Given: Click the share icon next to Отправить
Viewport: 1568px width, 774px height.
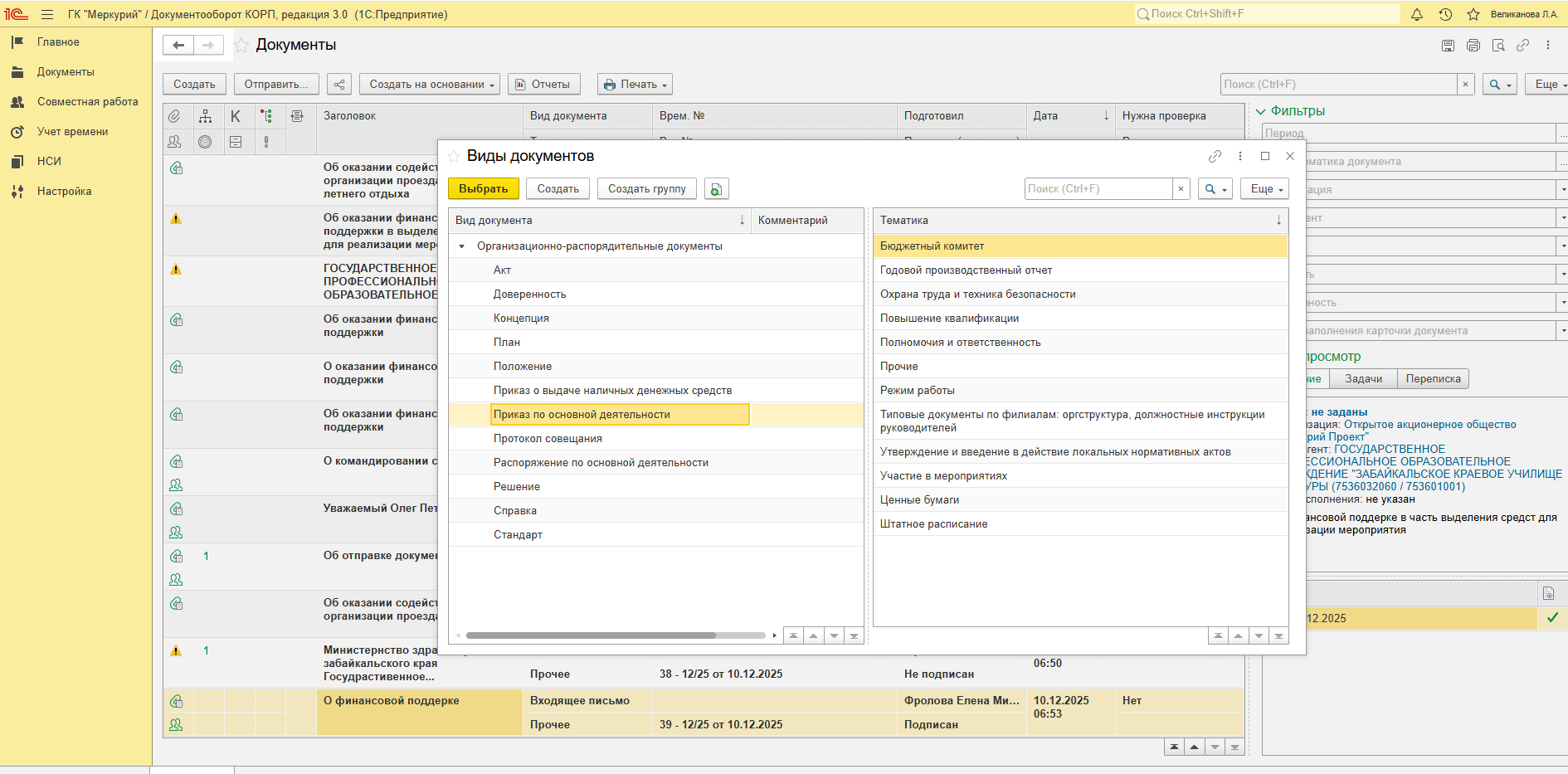Looking at the screenshot, I should (338, 85).
